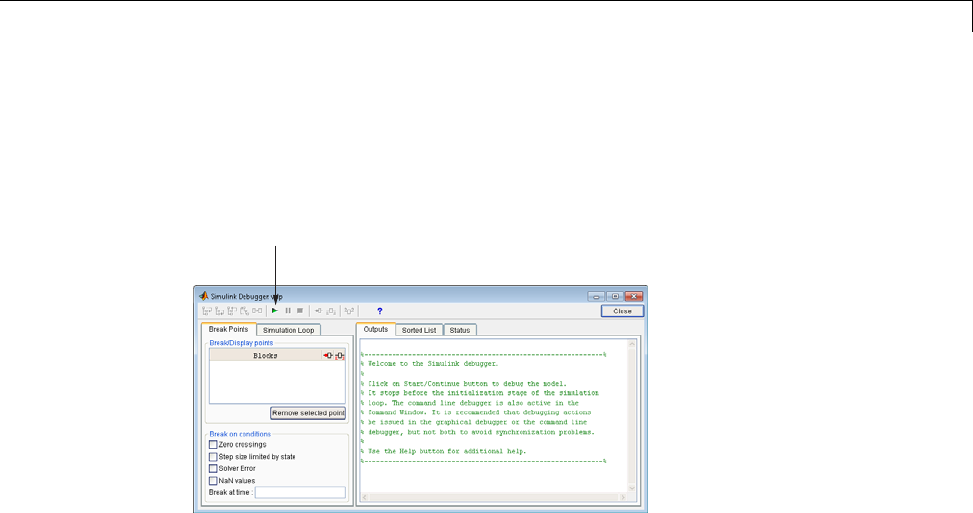
Task: Select the Outputs tab
Action: point(375,329)
